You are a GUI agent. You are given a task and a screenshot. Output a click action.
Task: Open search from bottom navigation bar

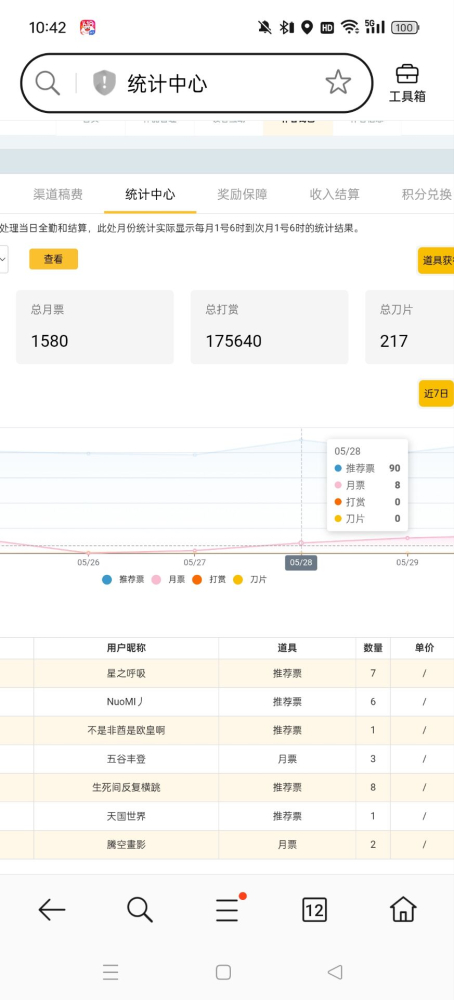coord(140,909)
